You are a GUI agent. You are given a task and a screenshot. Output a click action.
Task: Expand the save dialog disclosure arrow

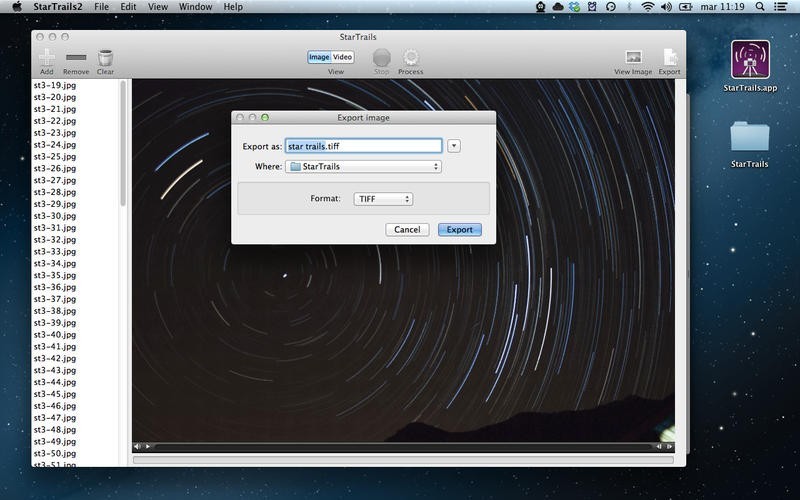[454, 146]
